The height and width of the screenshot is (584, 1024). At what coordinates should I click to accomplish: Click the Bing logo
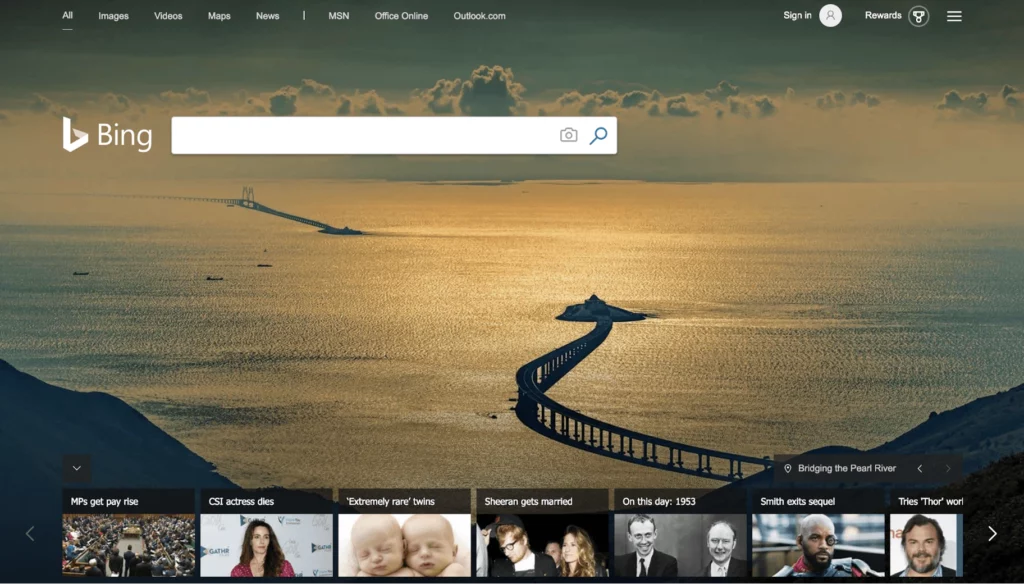[x=107, y=135]
